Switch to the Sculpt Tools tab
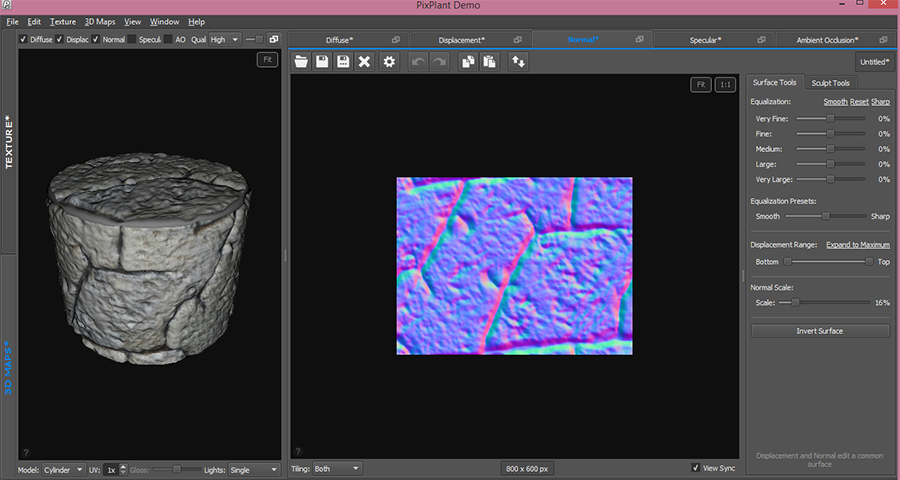Screen dimensions: 900x480 830,83
